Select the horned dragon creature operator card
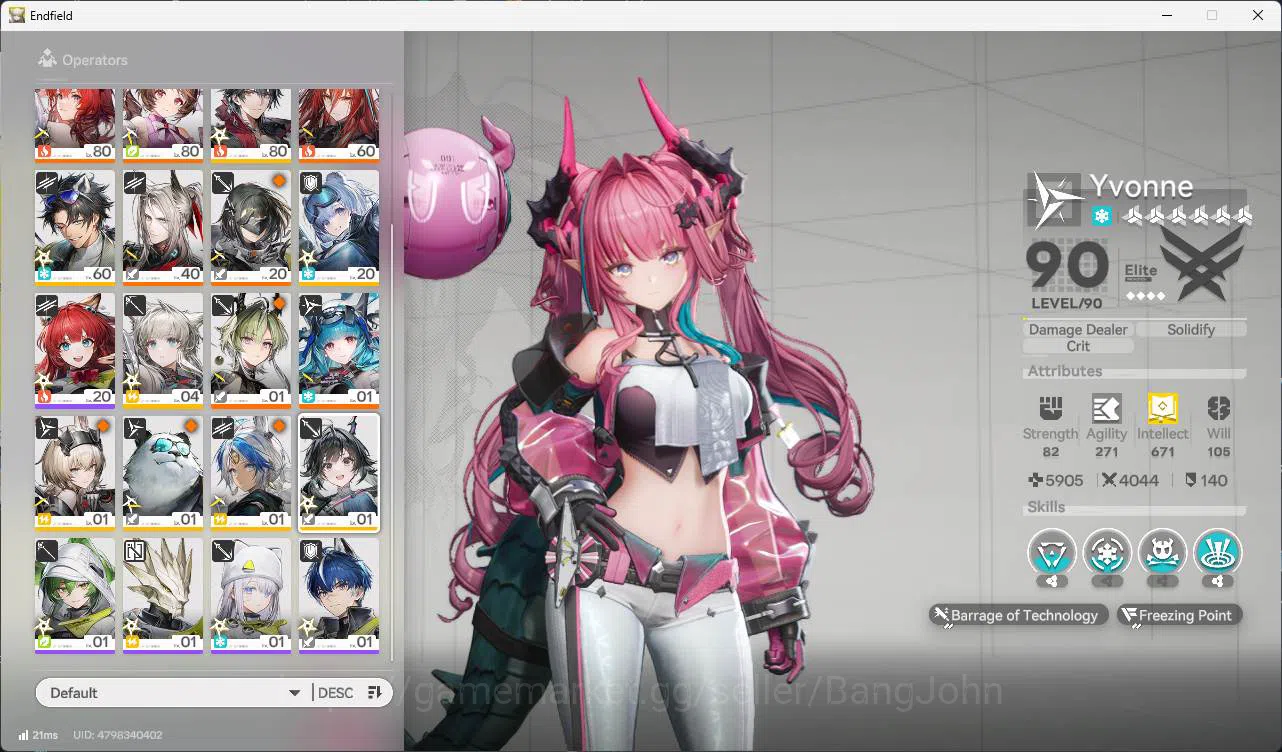The image size is (1282, 752). [x=163, y=597]
